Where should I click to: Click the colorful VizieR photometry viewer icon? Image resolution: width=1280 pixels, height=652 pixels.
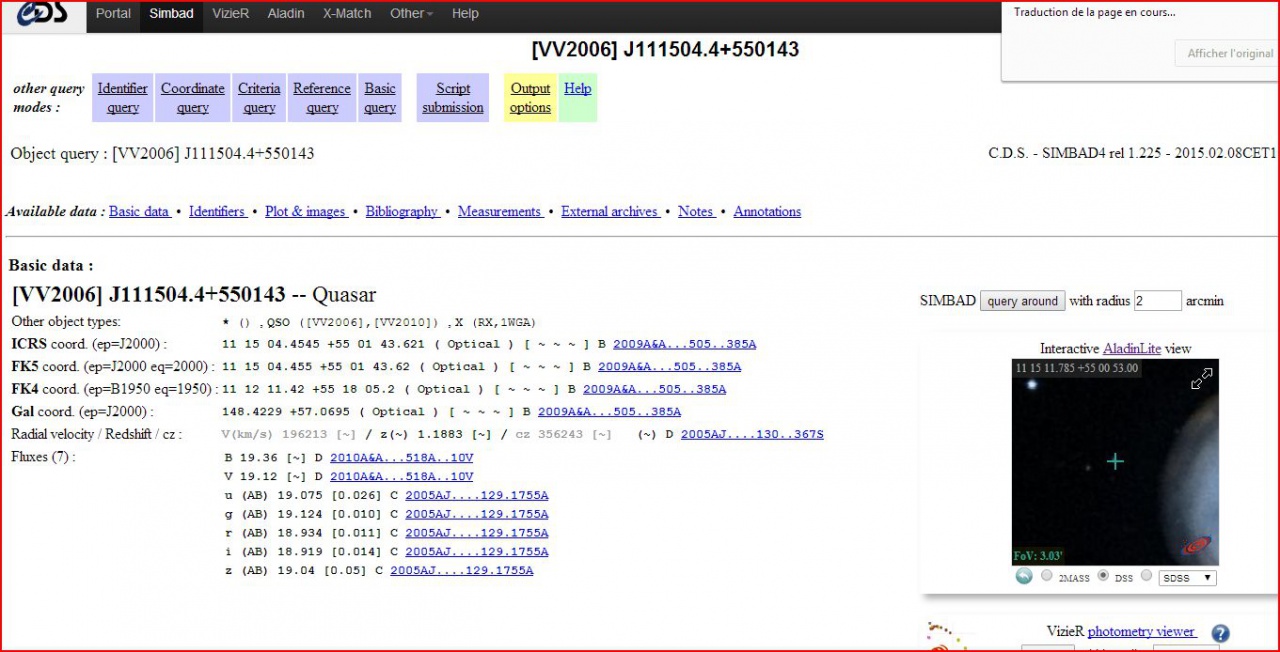942,634
